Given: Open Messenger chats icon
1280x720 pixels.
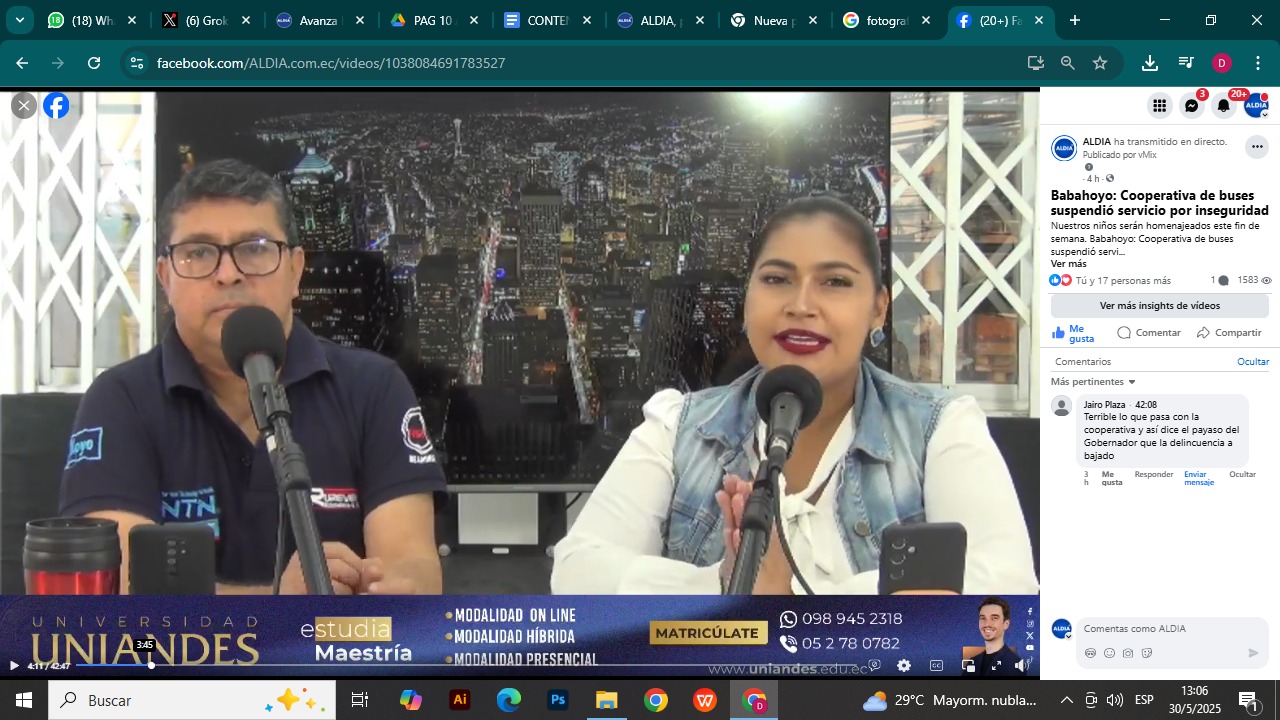Looking at the screenshot, I should 1191,105.
